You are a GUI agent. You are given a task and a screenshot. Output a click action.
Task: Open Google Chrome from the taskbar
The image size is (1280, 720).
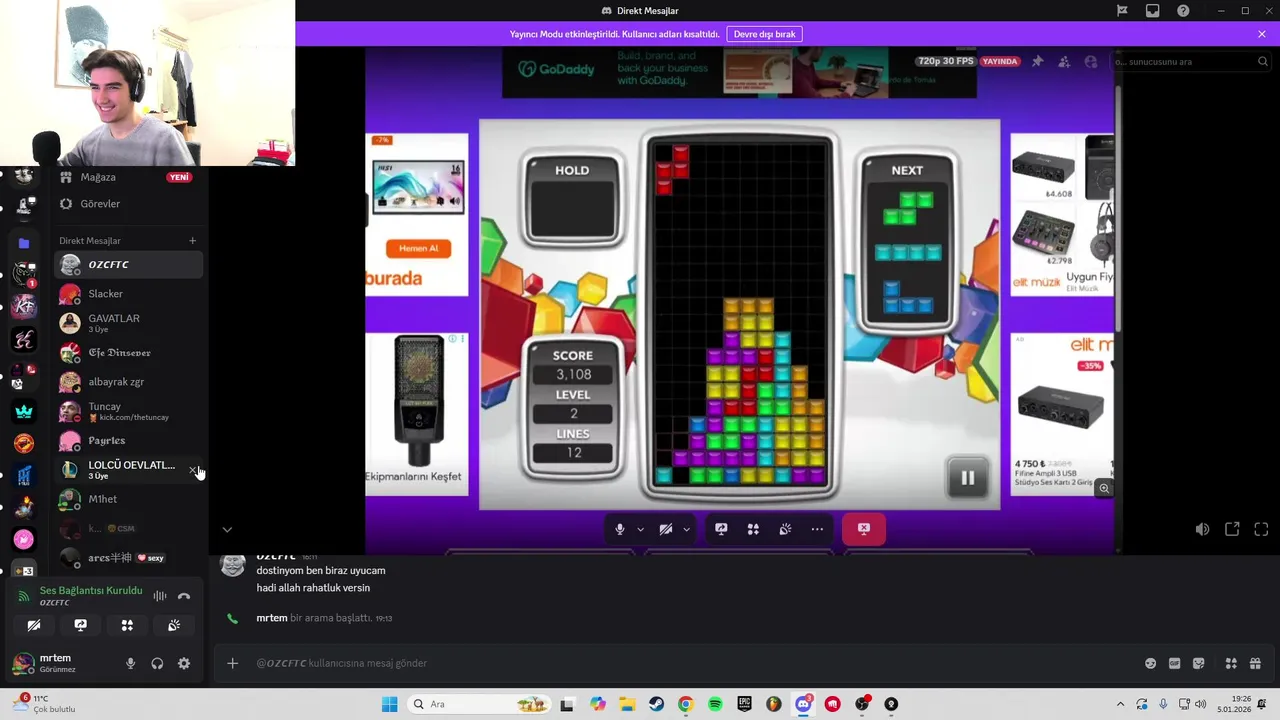tap(685, 704)
